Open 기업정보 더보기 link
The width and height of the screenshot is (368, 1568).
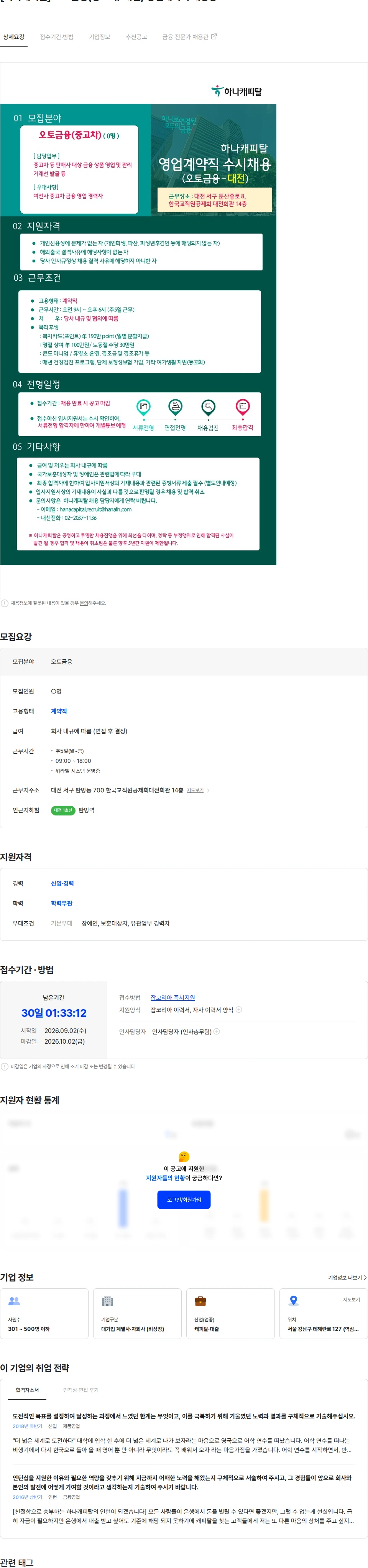point(345,1278)
